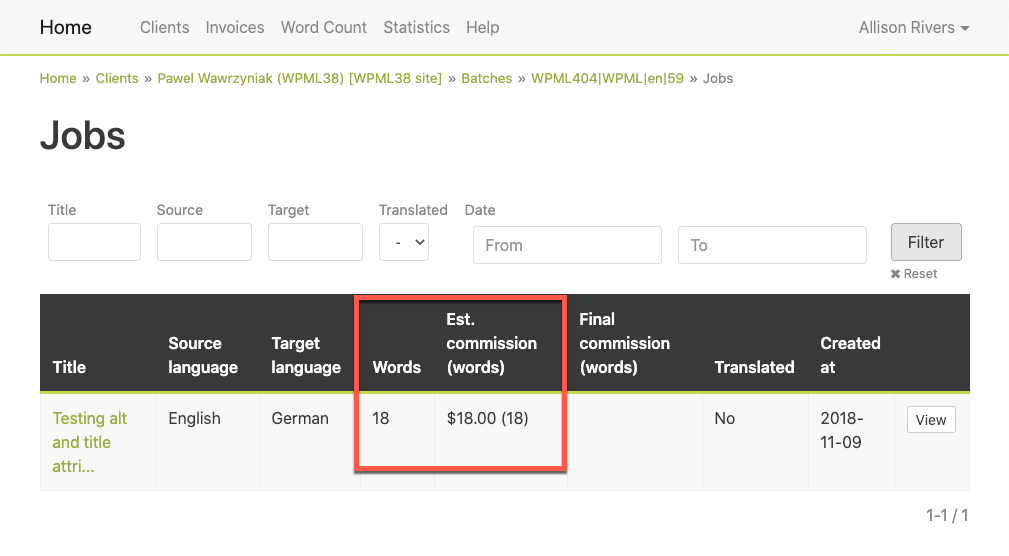Focus the Title filter input
Viewport: 1009px width, 556px height.
click(x=94, y=242)
